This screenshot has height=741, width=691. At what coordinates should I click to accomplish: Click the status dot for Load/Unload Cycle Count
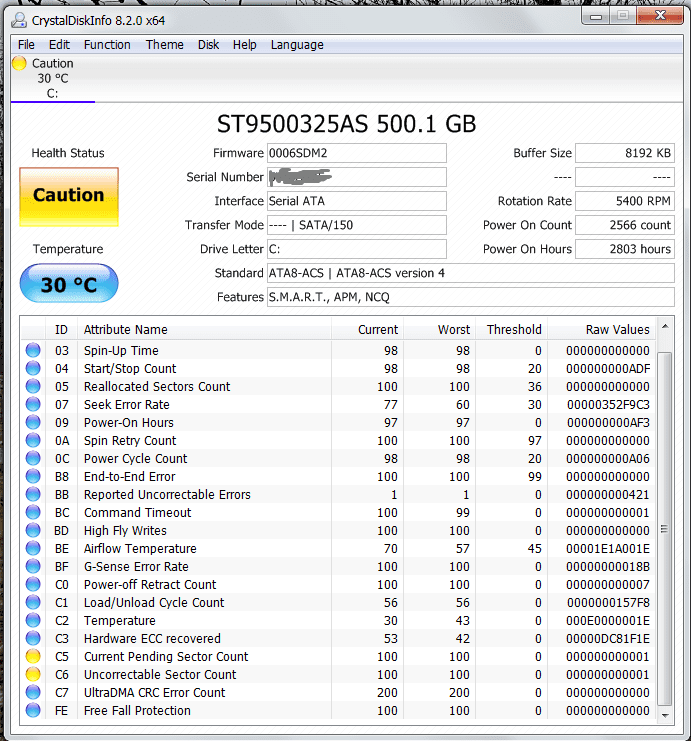coord(33,602)
